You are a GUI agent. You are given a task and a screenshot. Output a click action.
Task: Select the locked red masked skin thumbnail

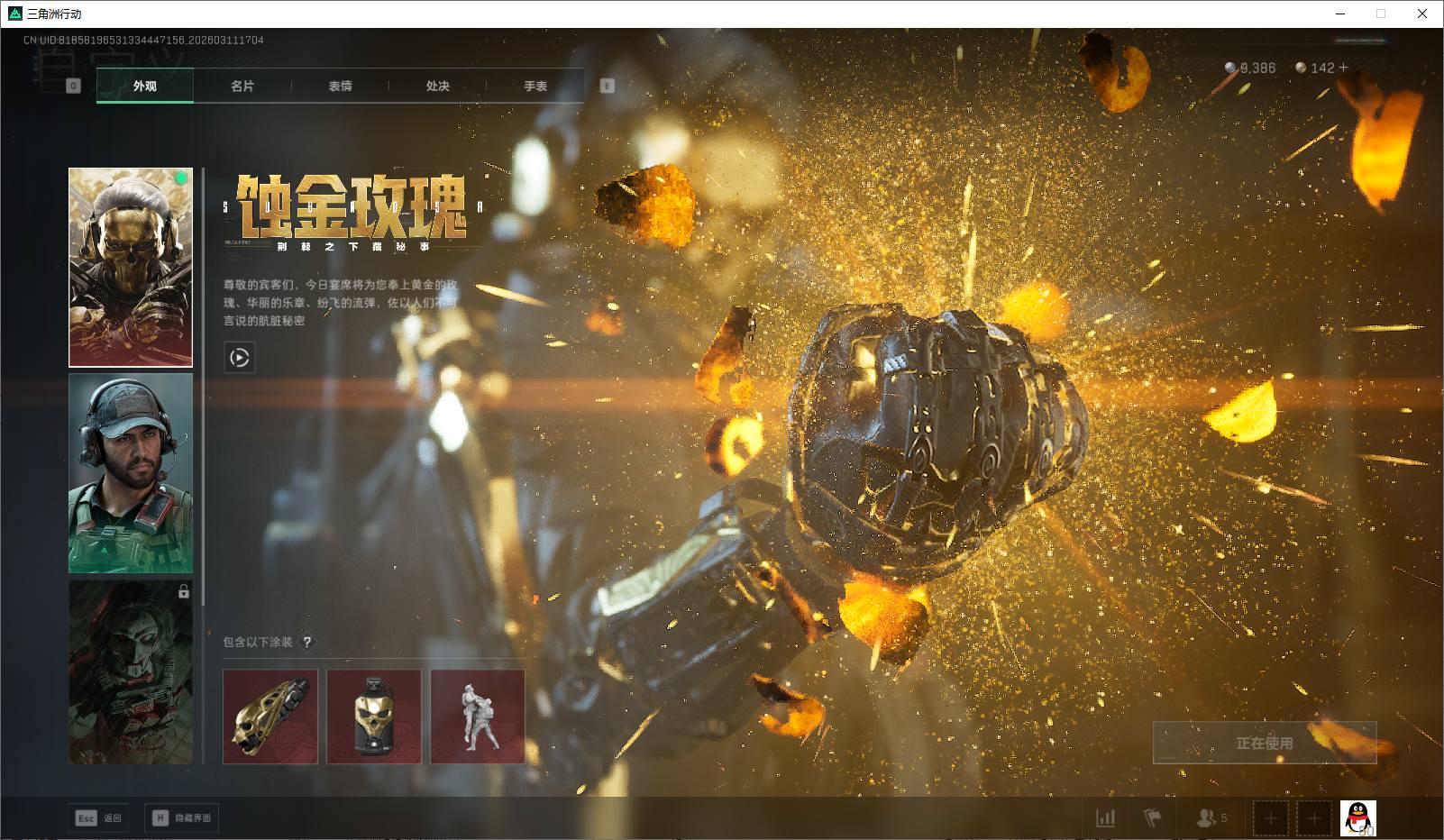point(131,671)
